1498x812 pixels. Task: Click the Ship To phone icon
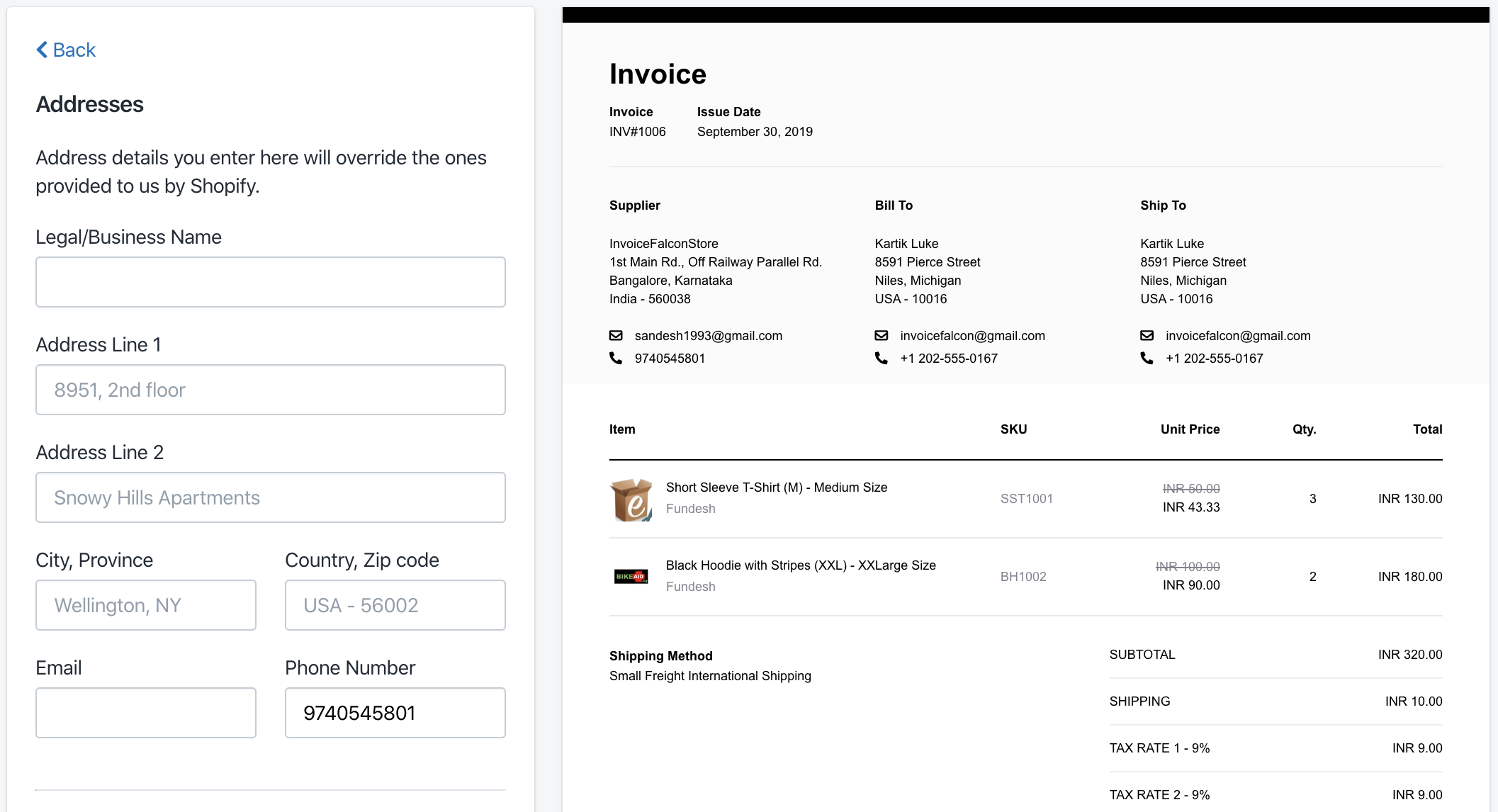tap(1147, 359)
